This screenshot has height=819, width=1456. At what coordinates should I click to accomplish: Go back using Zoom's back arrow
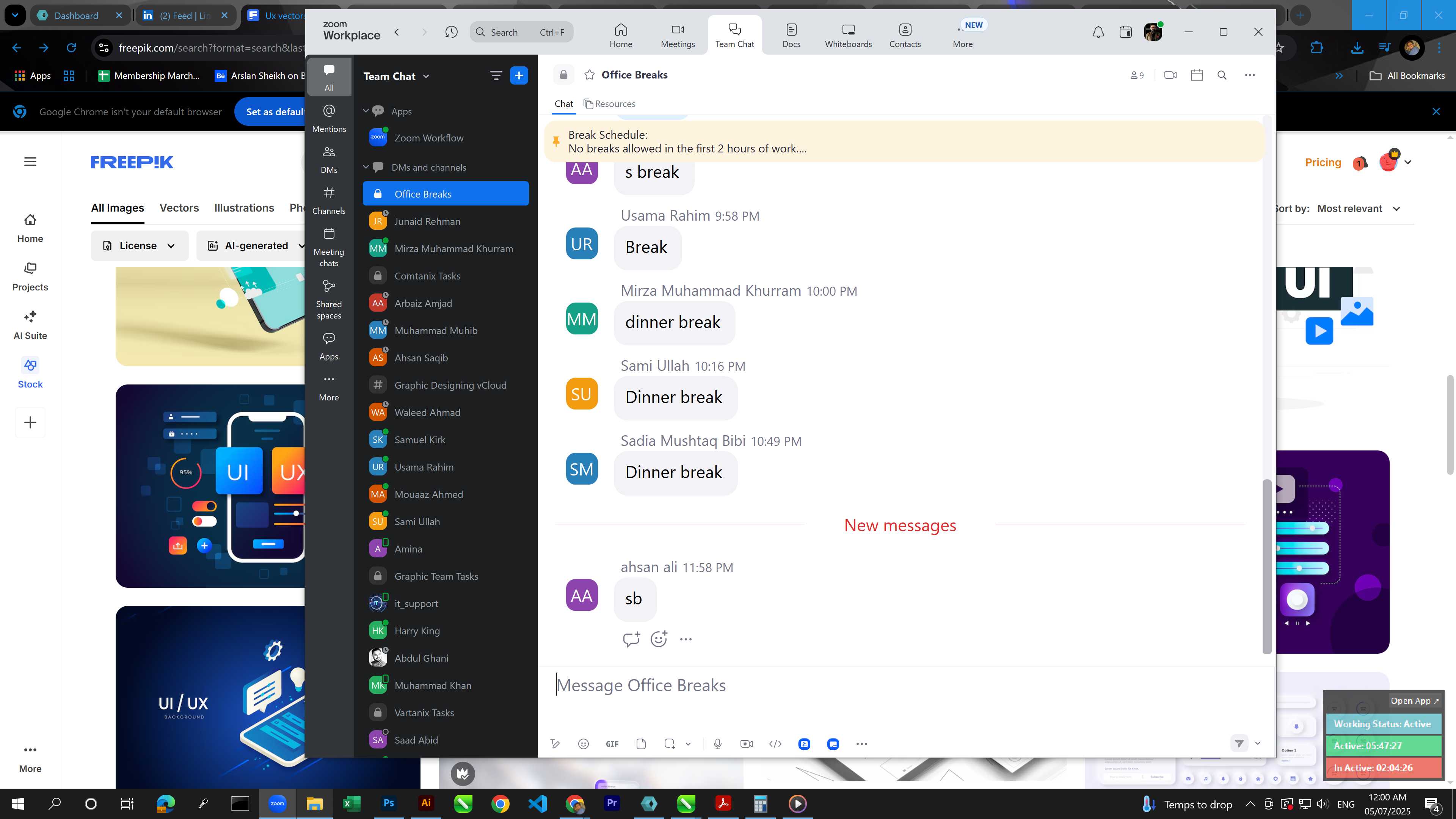tap(397, 32)
